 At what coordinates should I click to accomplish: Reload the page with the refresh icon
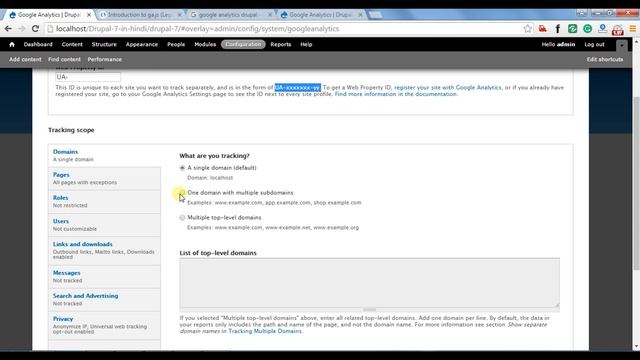tap(35, 29)
